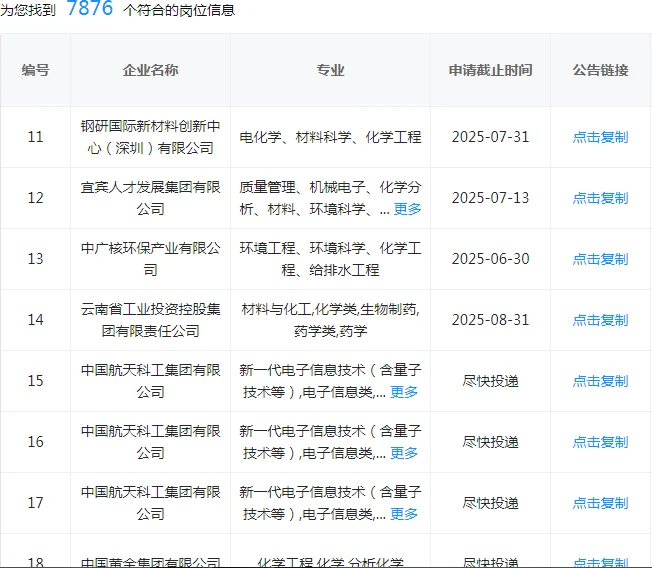This screenshot has height=568, width=652.
Task: Select the 申请截止时间 column header
Action: coord(490,70)
